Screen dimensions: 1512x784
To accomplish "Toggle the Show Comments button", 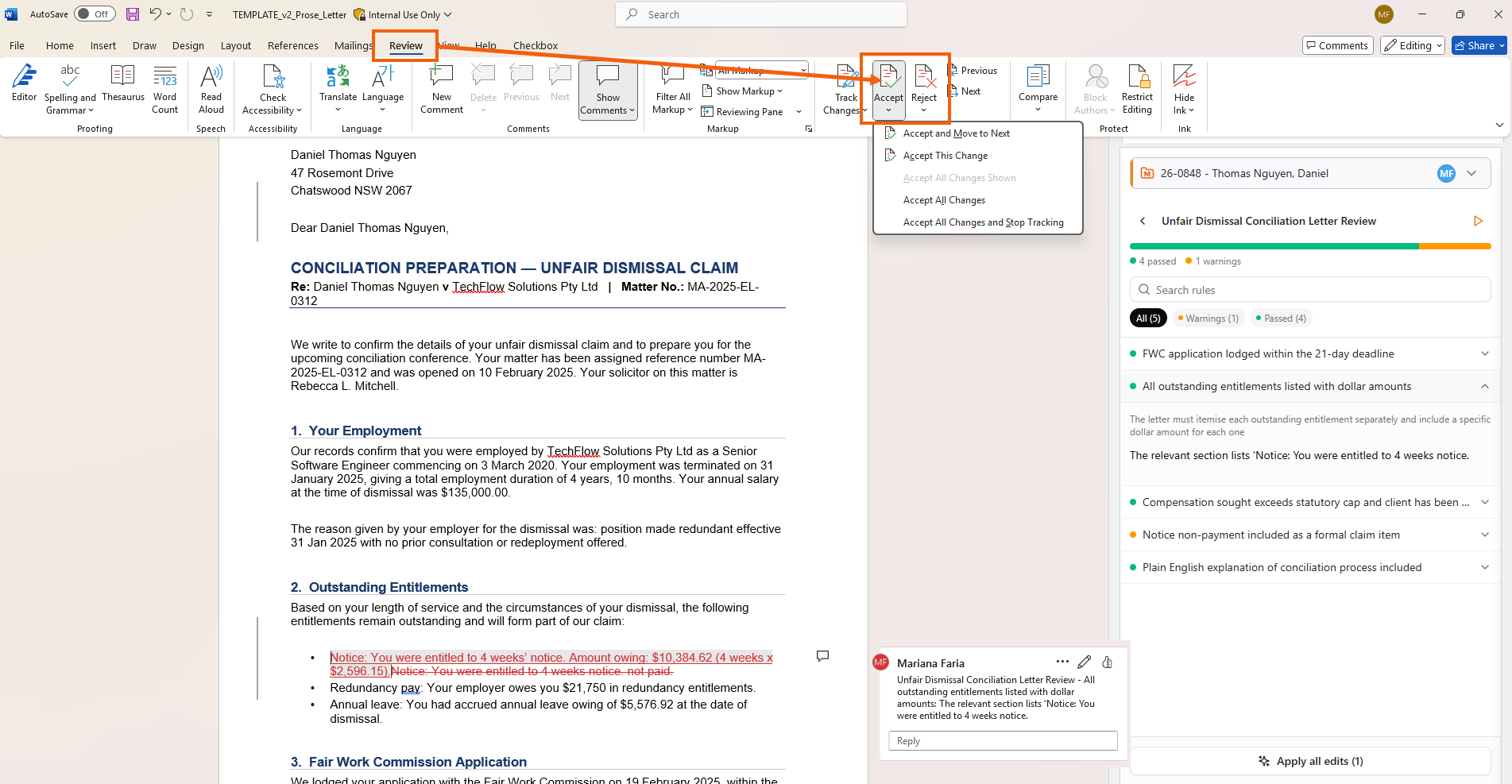I will pos(608,83).
